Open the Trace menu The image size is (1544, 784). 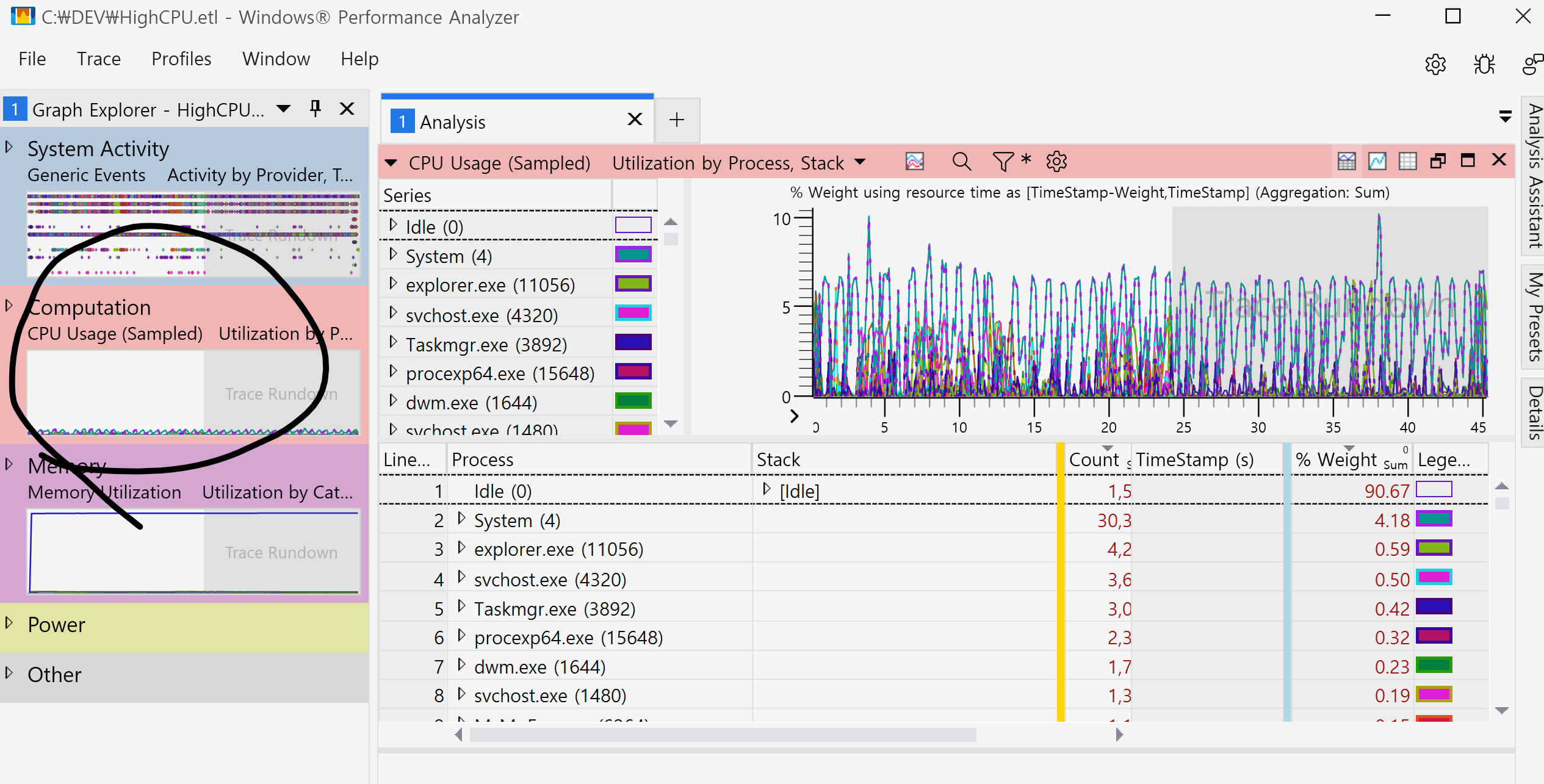pyautogui.click(x=98, y=59)
